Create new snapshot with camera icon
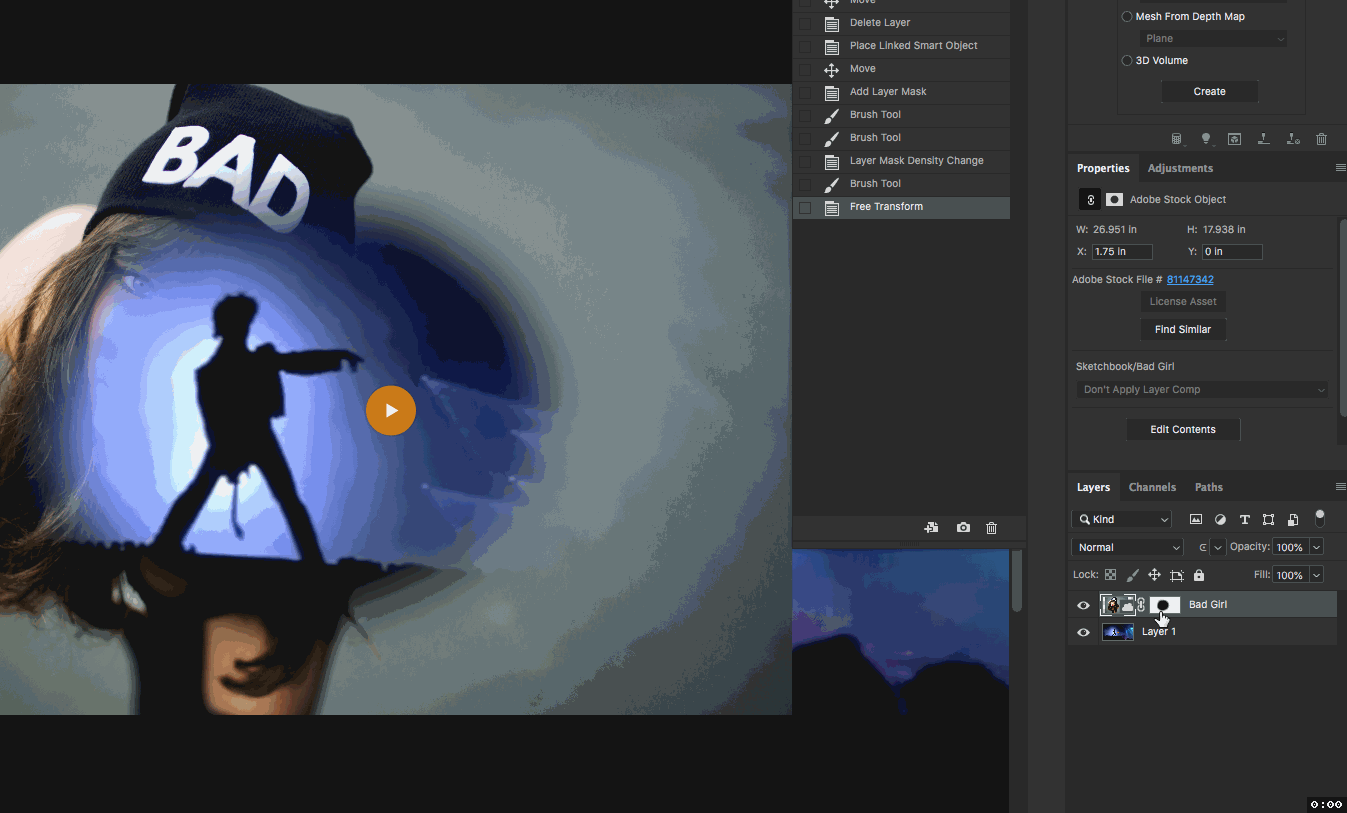Screen dimensions: 1347x813 point(963,528)
